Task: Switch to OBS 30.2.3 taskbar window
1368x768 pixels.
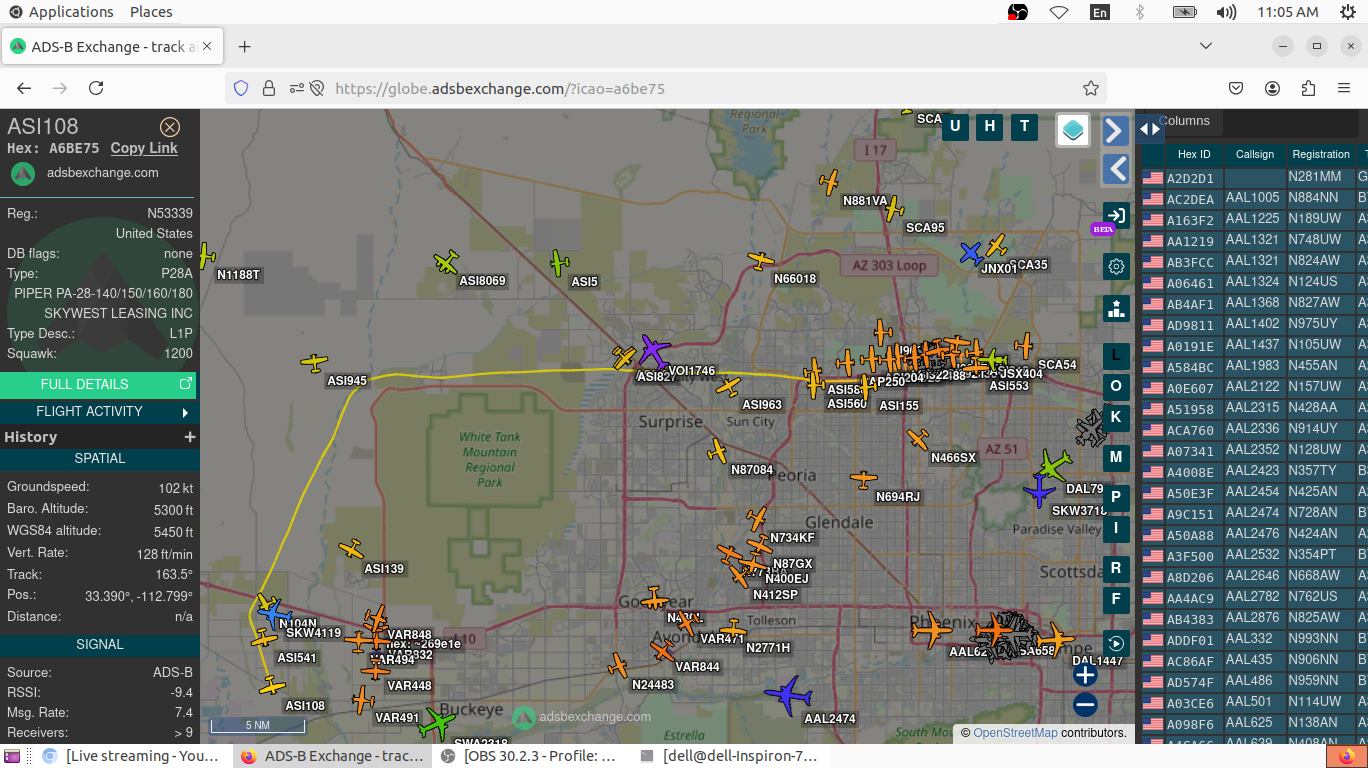Action: click(529, 756)
